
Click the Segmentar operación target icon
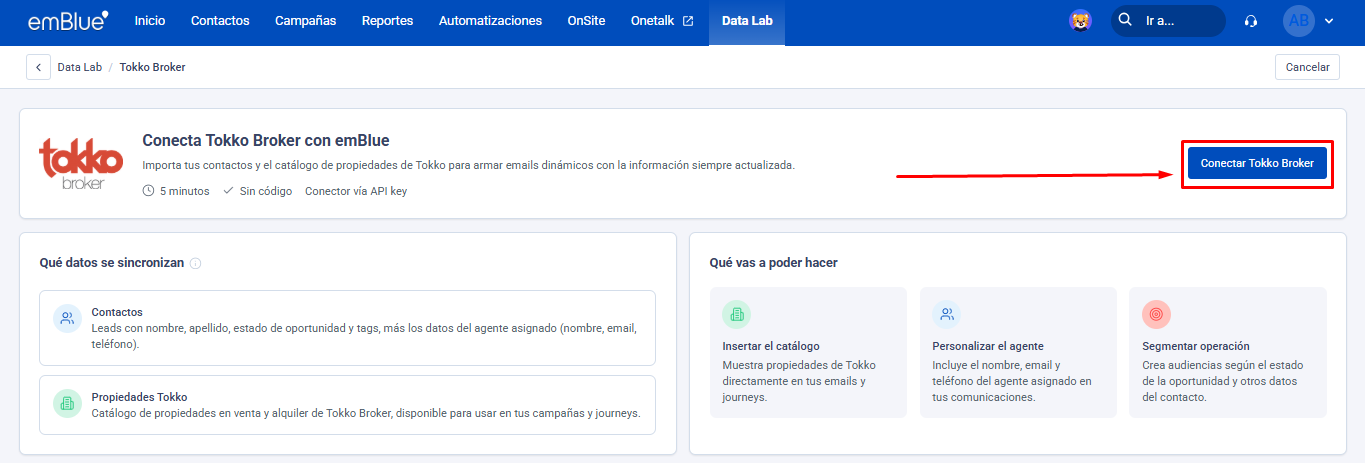point(1157,315)
